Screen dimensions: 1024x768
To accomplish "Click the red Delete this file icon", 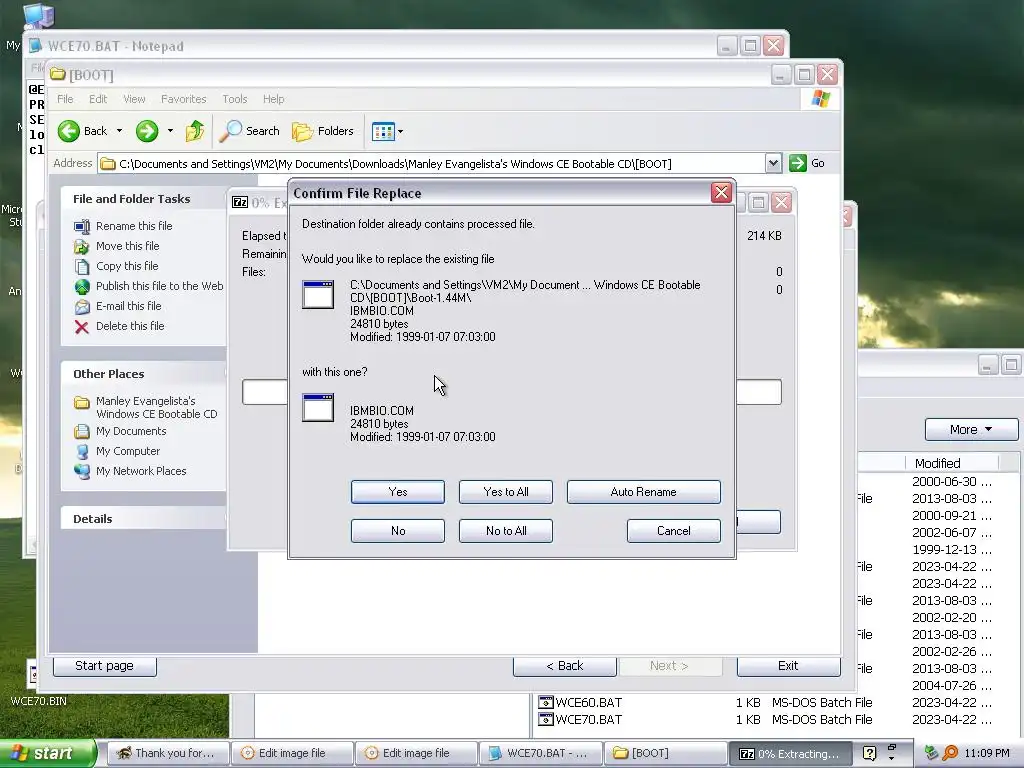I will click(82, 327).
